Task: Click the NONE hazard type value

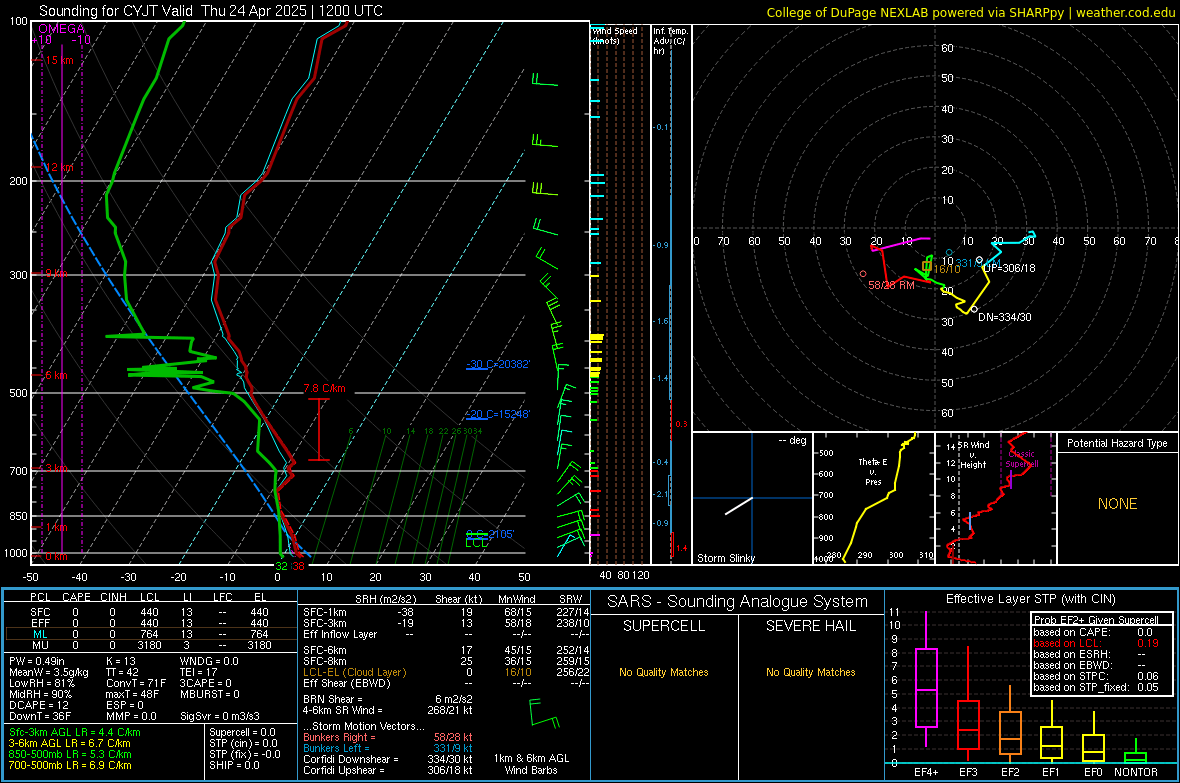Action: 1117,504
